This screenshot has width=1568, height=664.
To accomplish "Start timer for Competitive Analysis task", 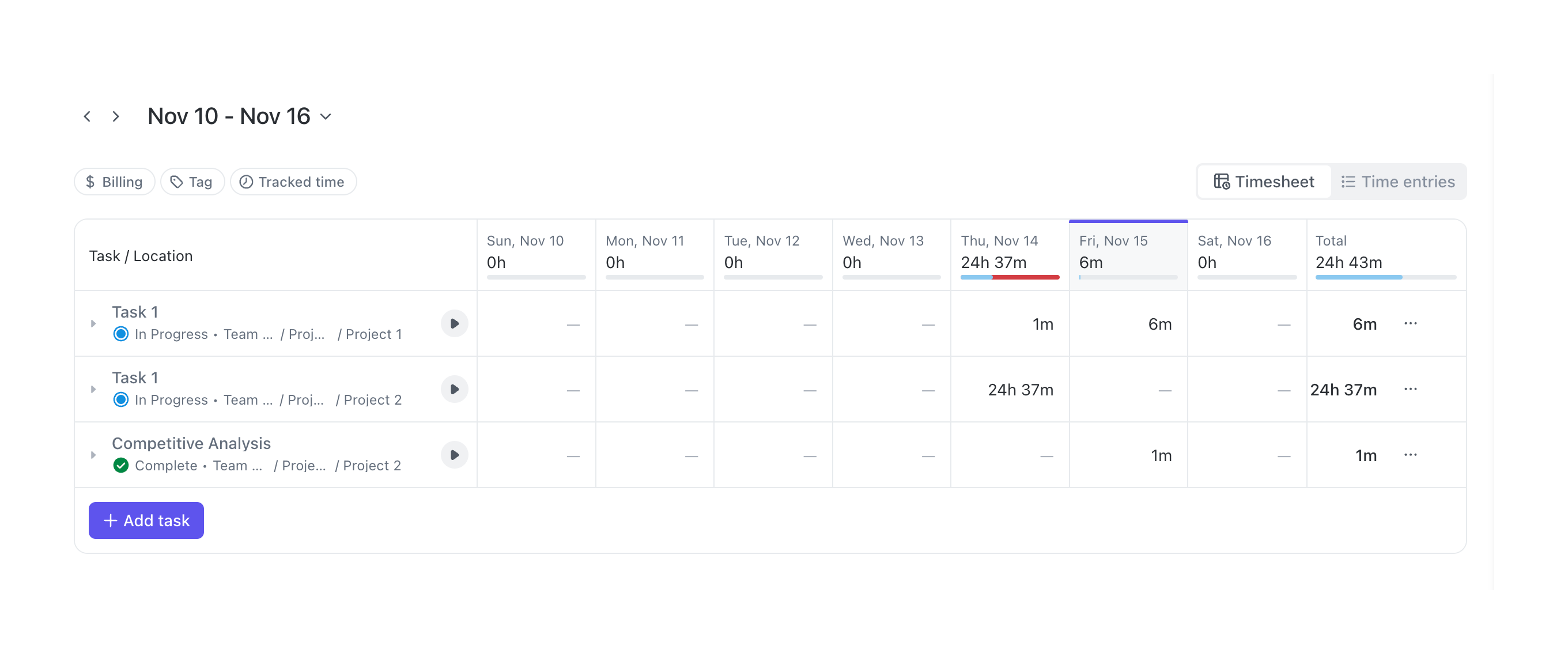I will pos(454,455).
